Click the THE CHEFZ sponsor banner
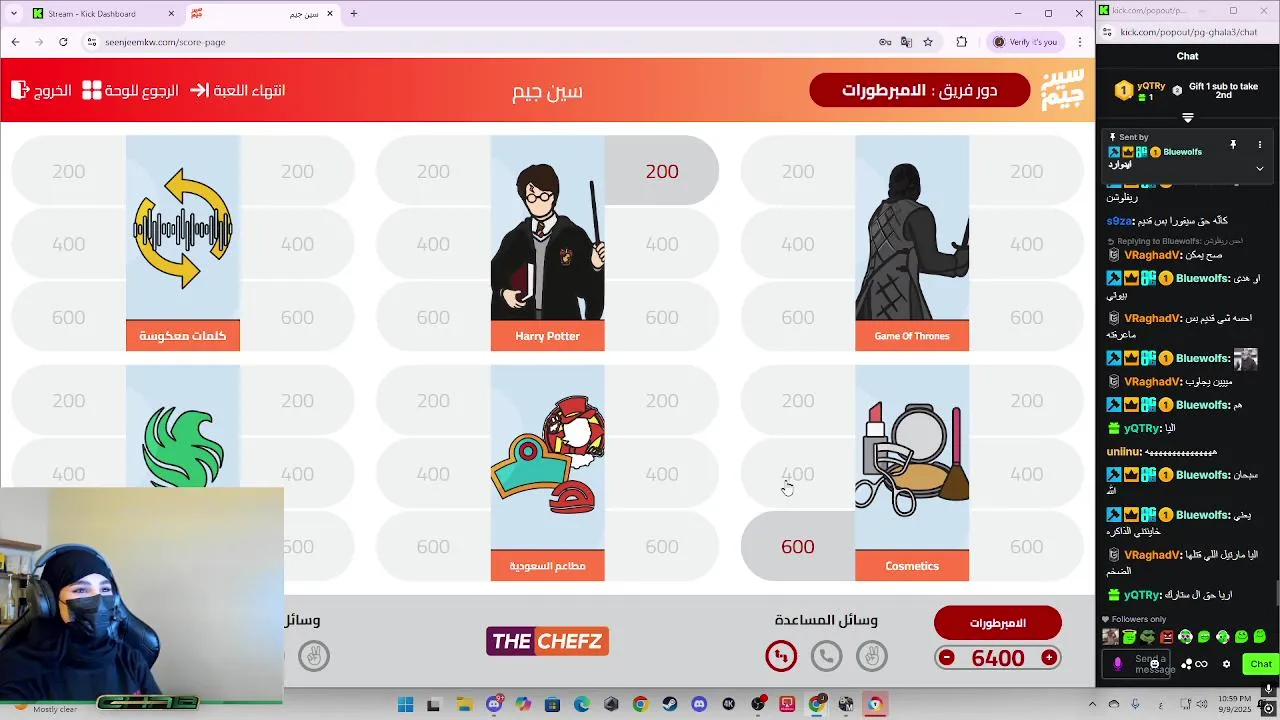The width and height of the screenshot is (1280, 720). click(x=547, y=641)
